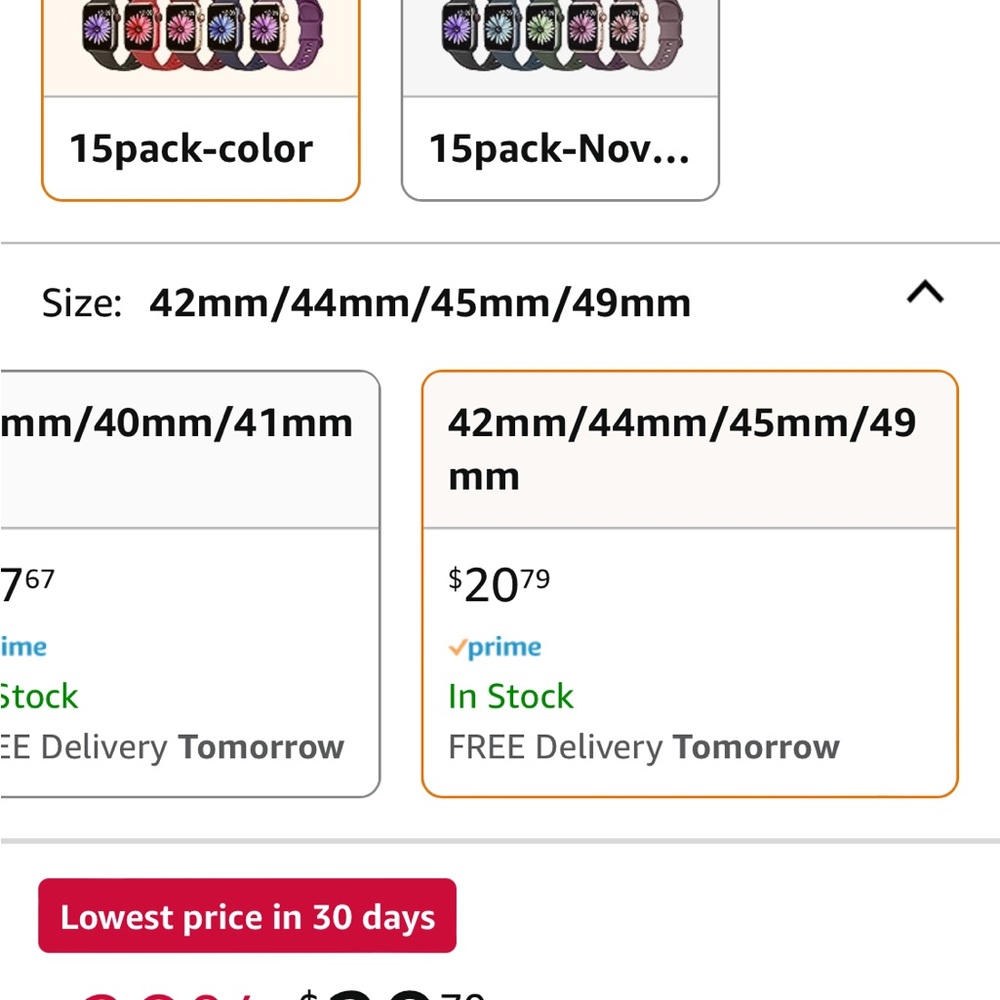This screenshot has height=1000, width=1000.
Task: Choose the 15pack-color option label
Action: click(191, 149)
